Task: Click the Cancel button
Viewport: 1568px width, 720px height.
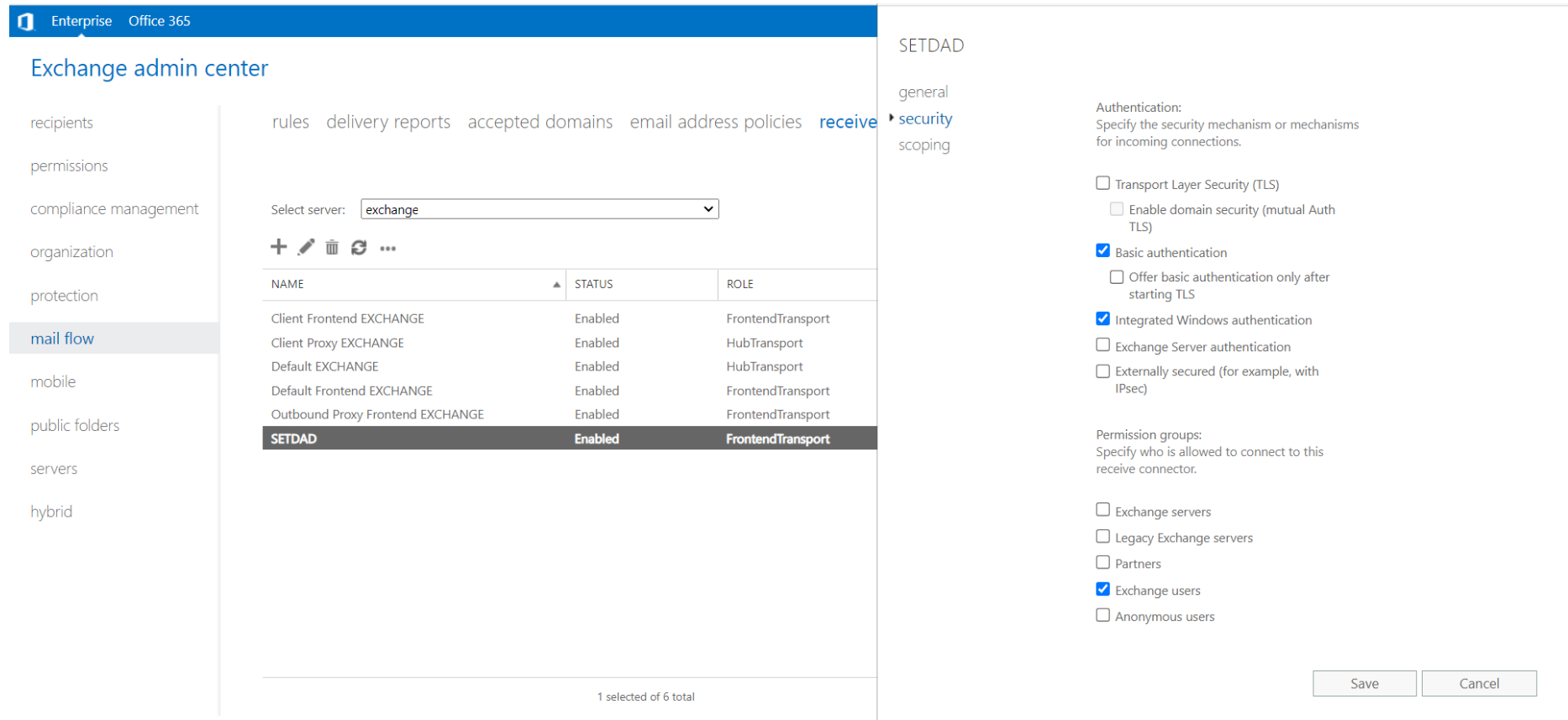Action: 1478,684
